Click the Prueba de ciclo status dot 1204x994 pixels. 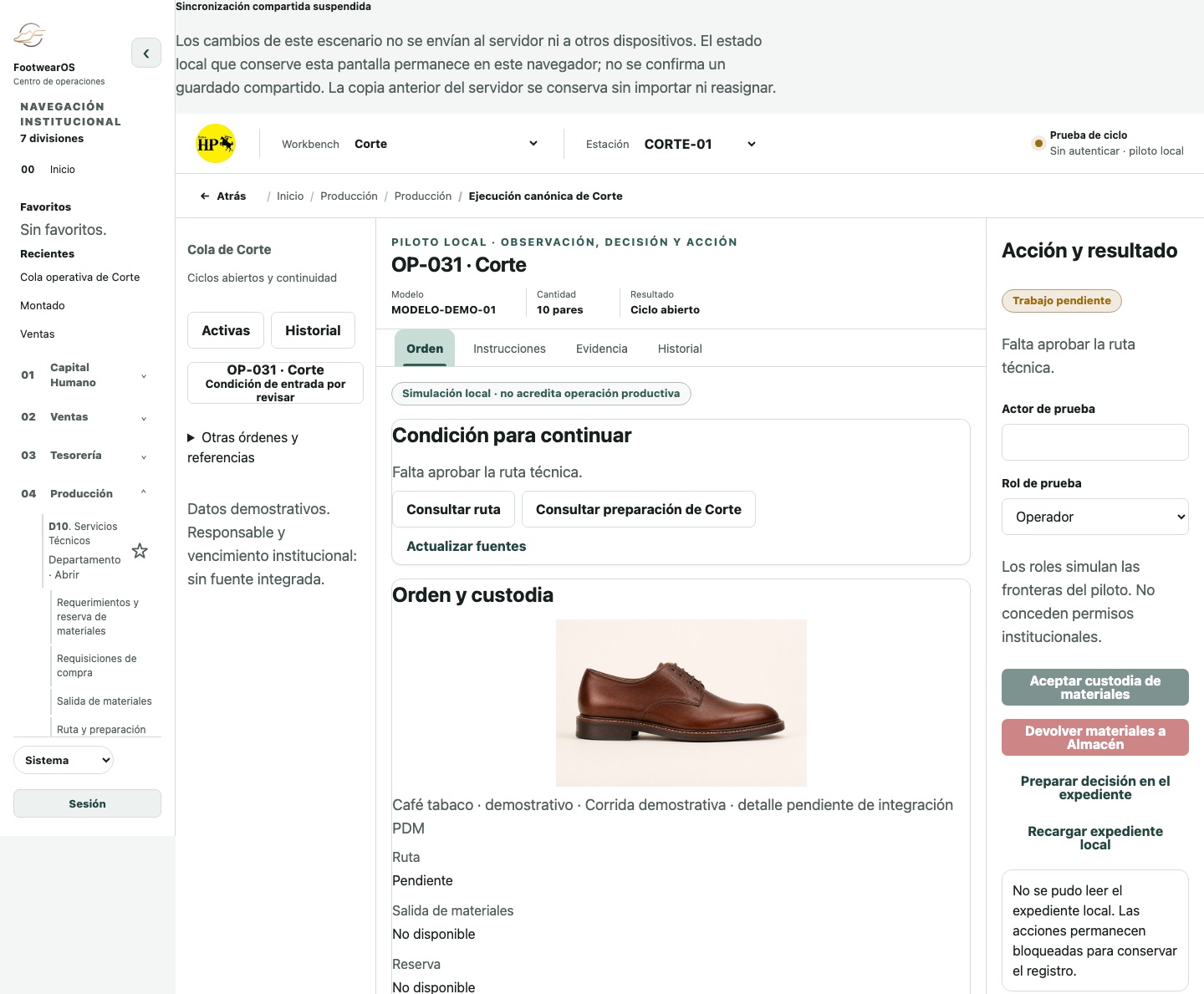point(1038,143)
